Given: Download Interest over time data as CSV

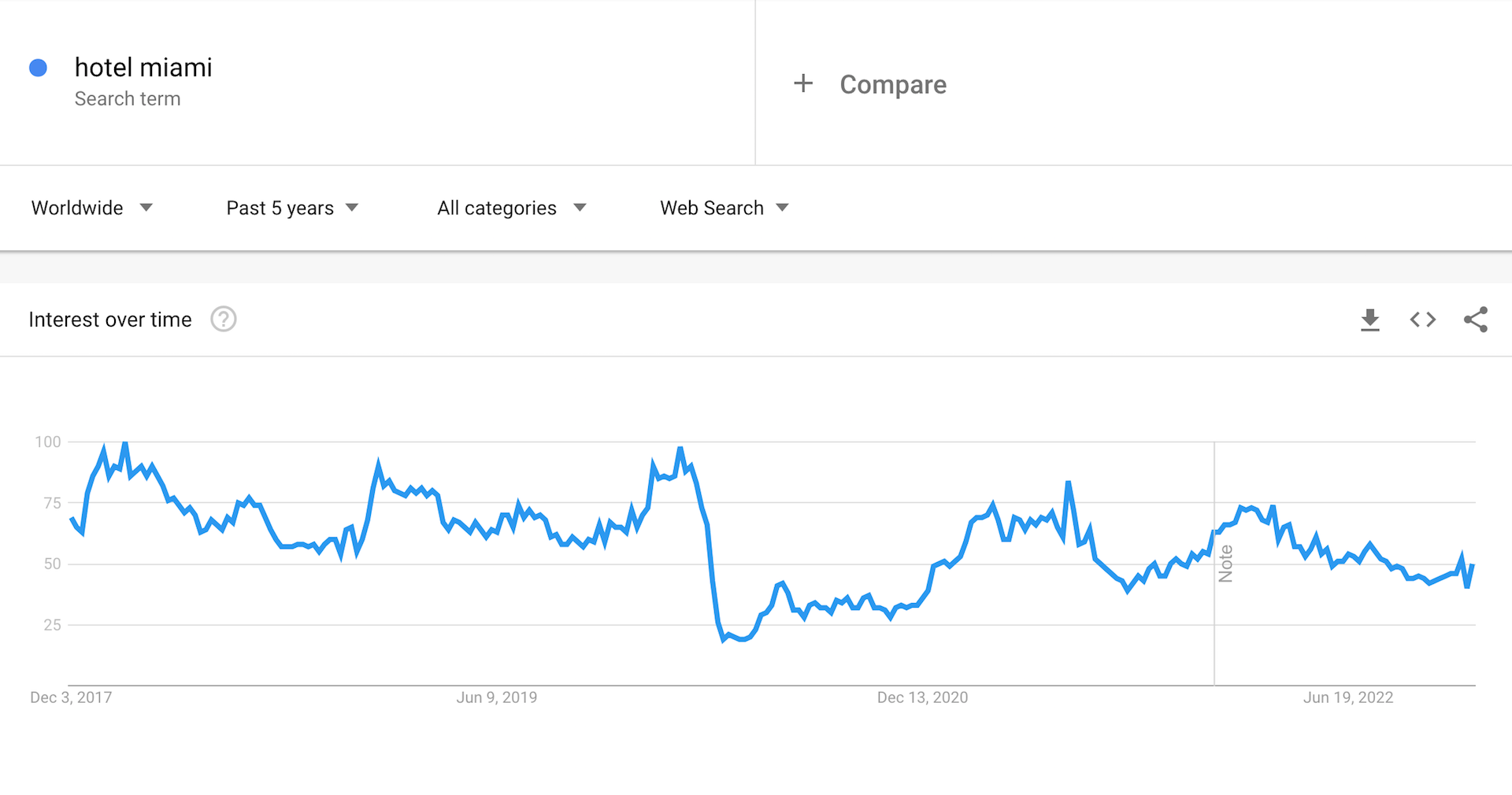Looking at the screenshot, I should tap(1370, 320).
